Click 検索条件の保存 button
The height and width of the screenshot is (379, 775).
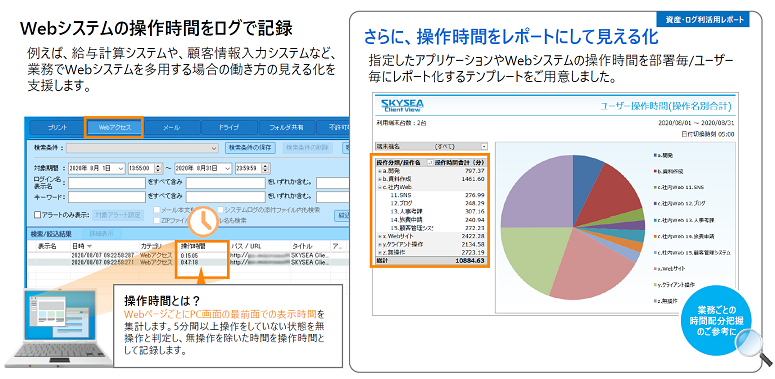click(251, 147)
